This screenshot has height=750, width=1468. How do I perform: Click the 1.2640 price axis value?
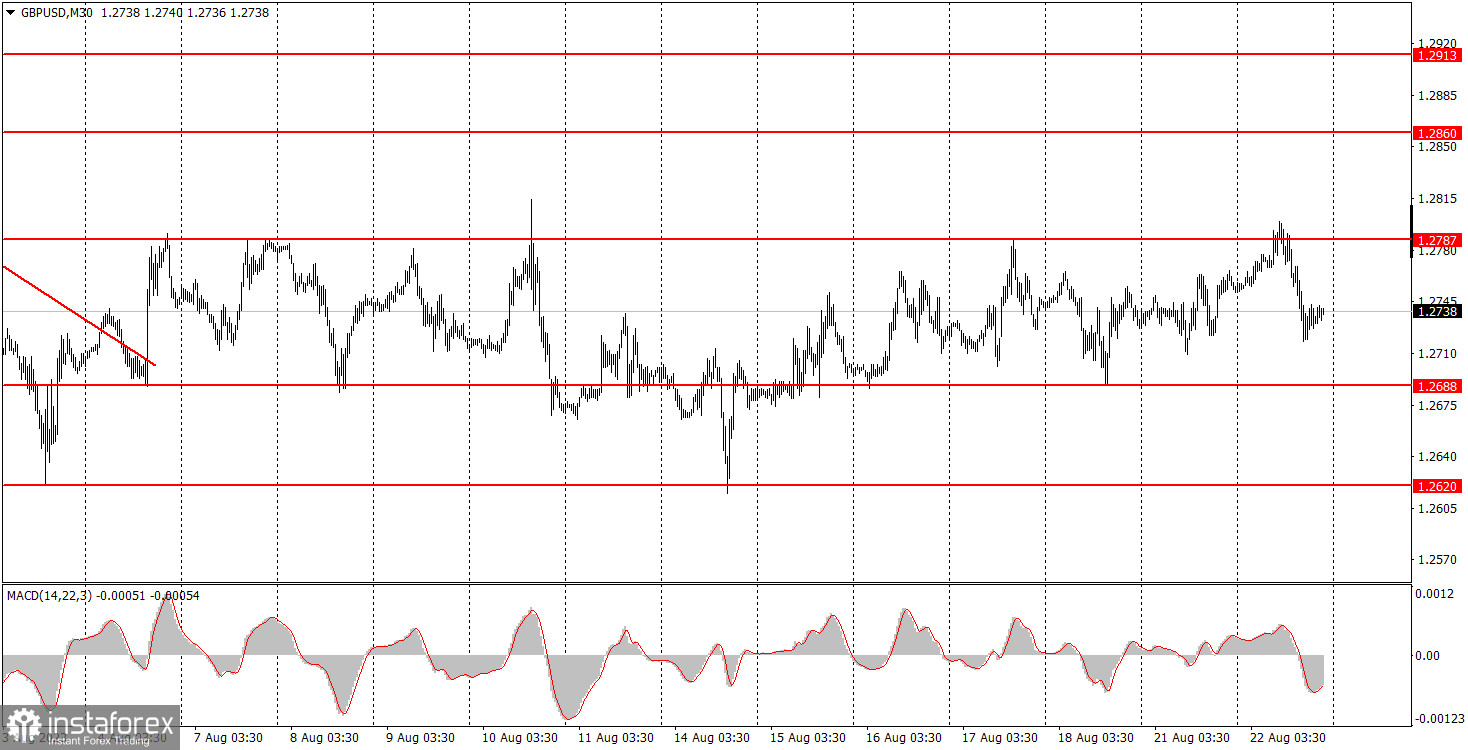[x=1436, y=457]
